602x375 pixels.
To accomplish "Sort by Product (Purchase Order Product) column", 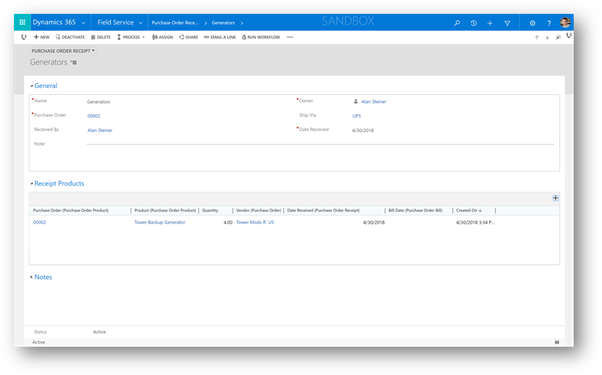I will (165, 210).
